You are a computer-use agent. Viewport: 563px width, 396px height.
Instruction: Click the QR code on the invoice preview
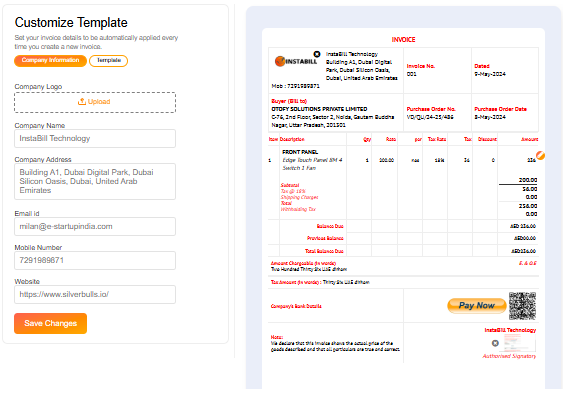522,306
